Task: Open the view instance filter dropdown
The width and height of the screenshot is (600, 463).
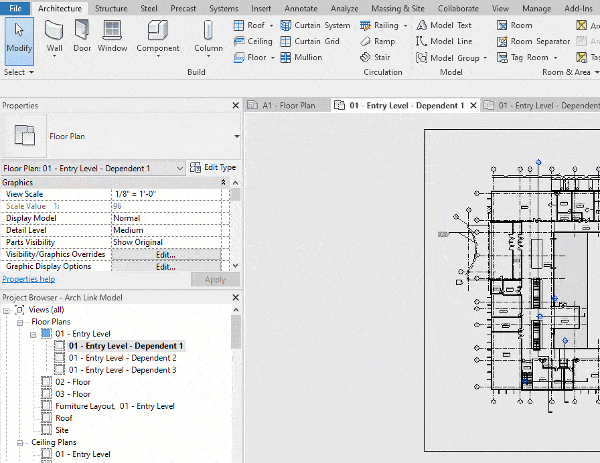Action: (180, 168)
